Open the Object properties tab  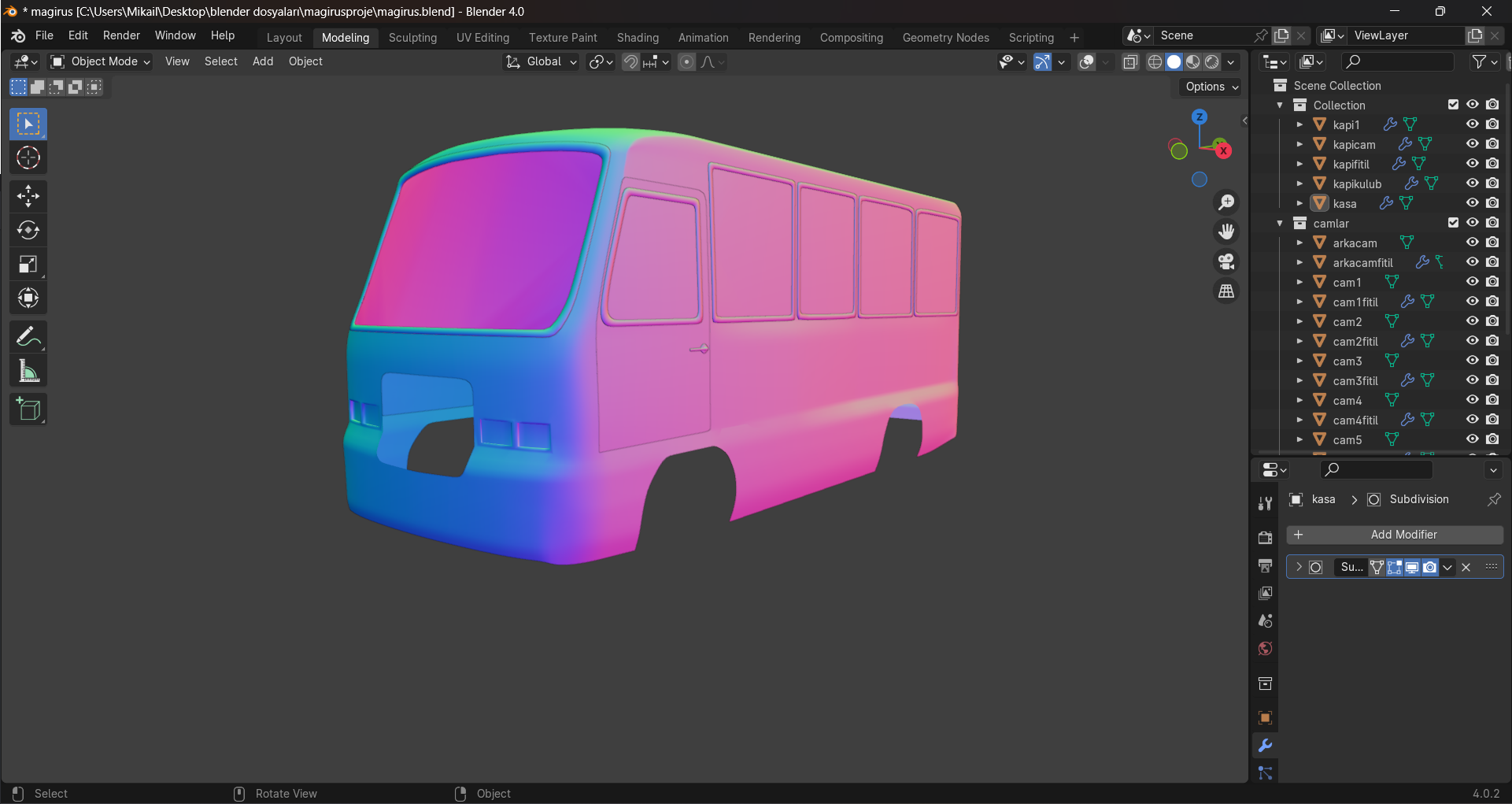click(1265, 717)
